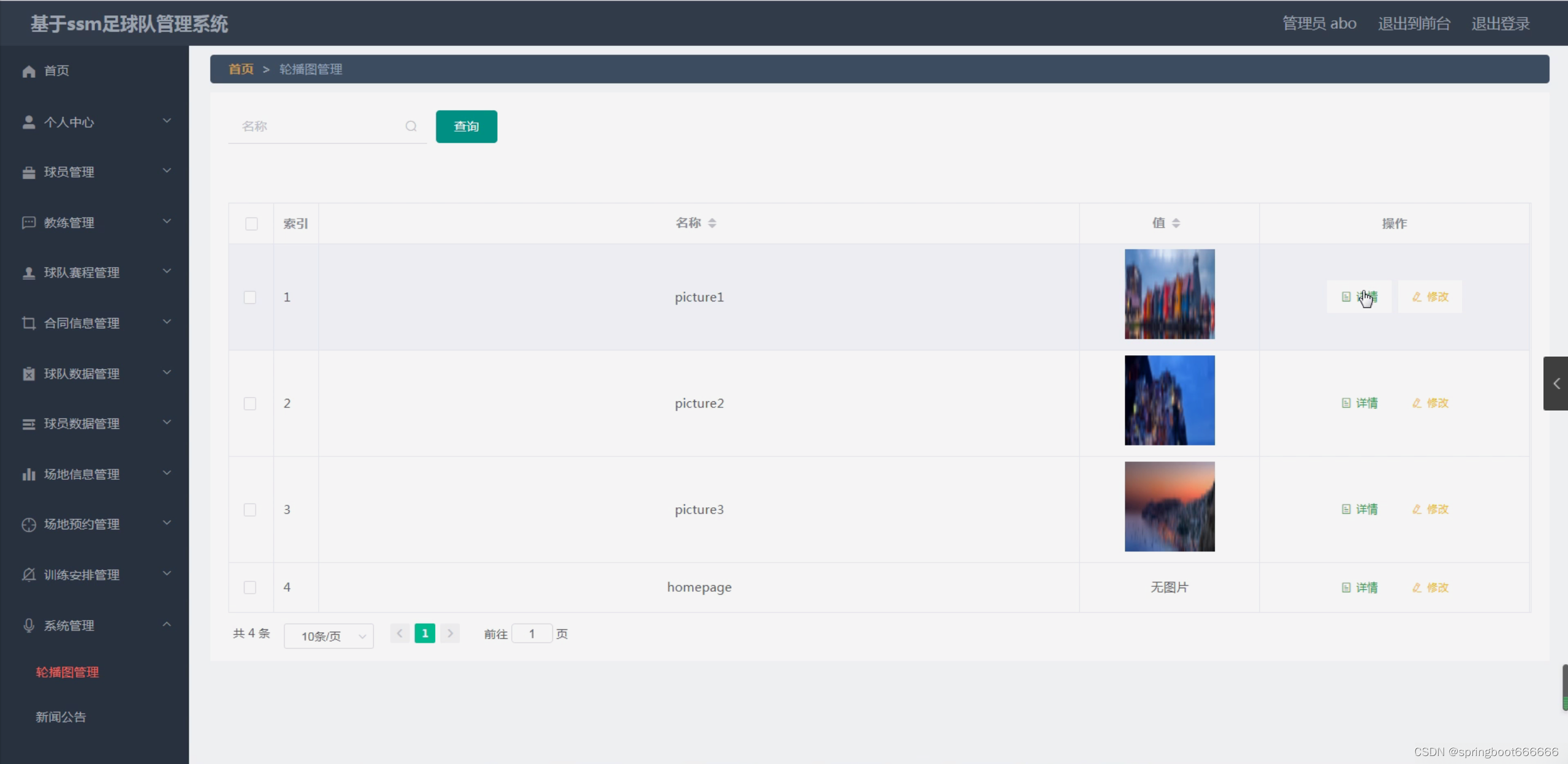Open the right-edge collapse arrow panel

(1556, 384)
